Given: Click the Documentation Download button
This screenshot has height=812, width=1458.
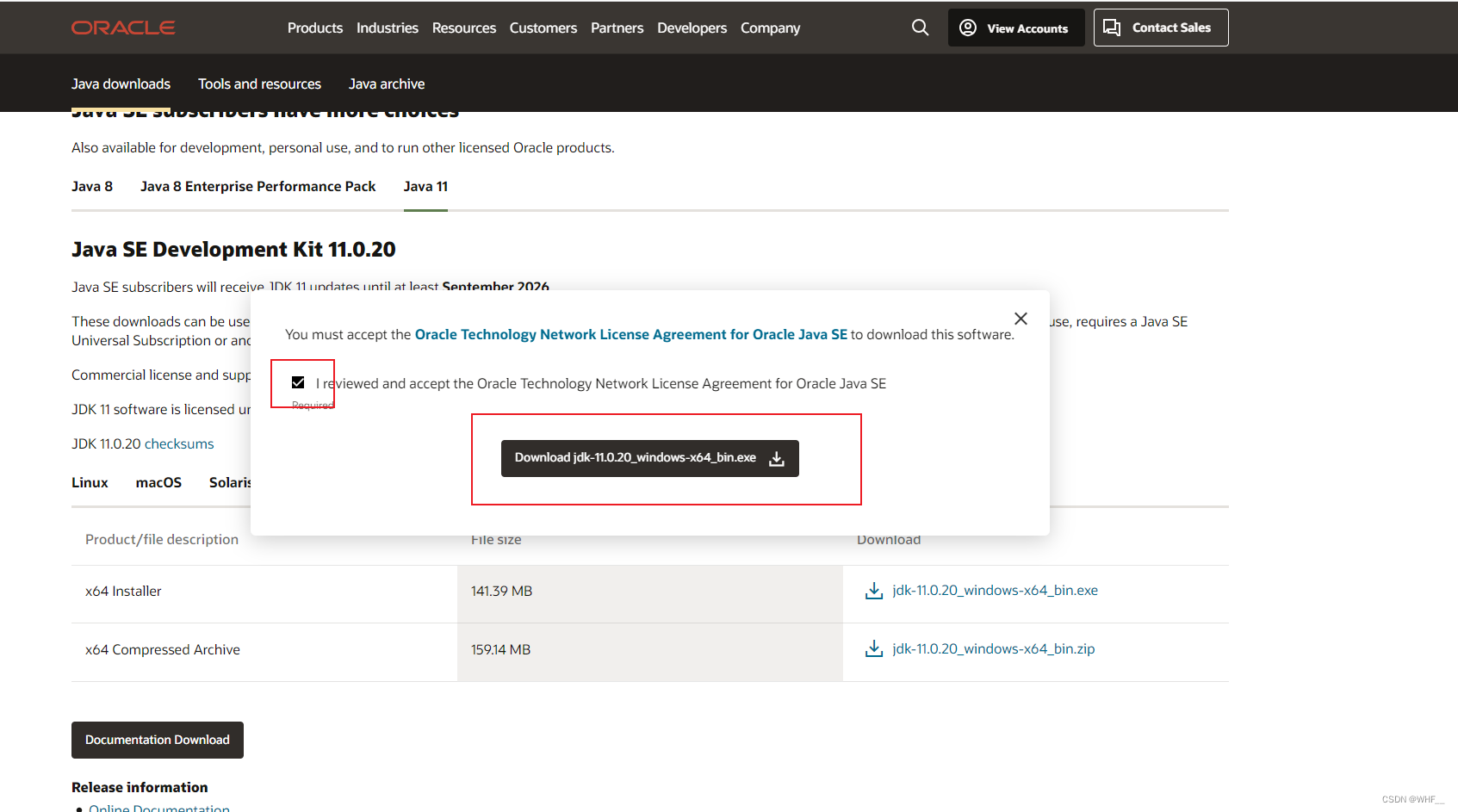Looking at the screenshot, I should tap(158, 741).
